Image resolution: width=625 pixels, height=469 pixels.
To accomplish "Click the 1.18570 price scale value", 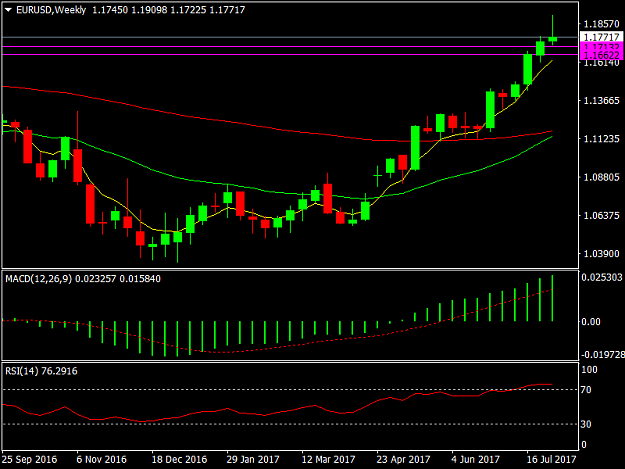I will pos(601,24).
